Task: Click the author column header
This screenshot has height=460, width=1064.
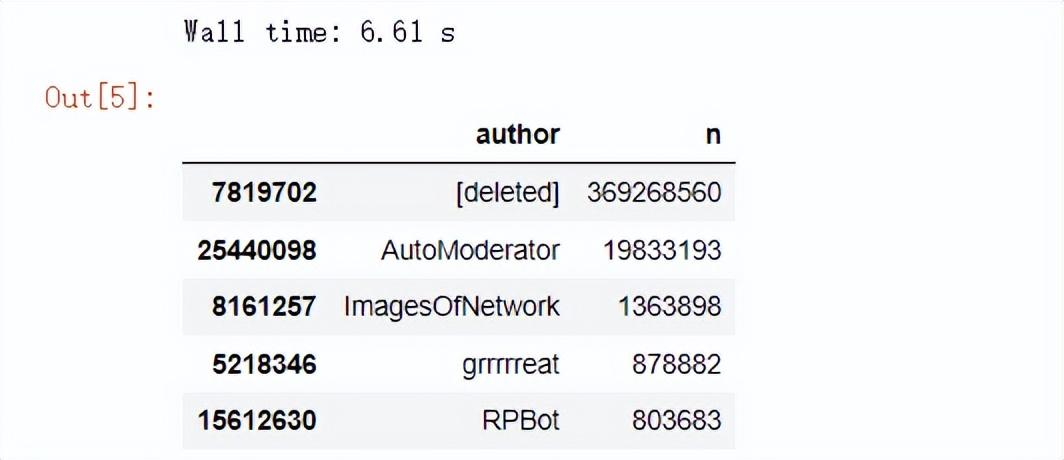Action: coord(517,135)
